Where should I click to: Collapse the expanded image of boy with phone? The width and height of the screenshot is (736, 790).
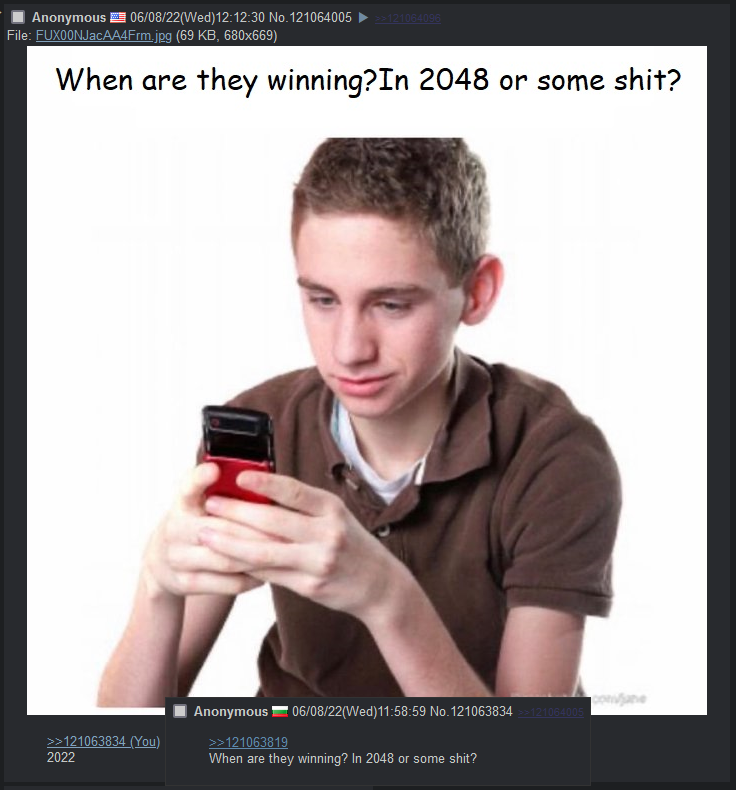point(367,380)
